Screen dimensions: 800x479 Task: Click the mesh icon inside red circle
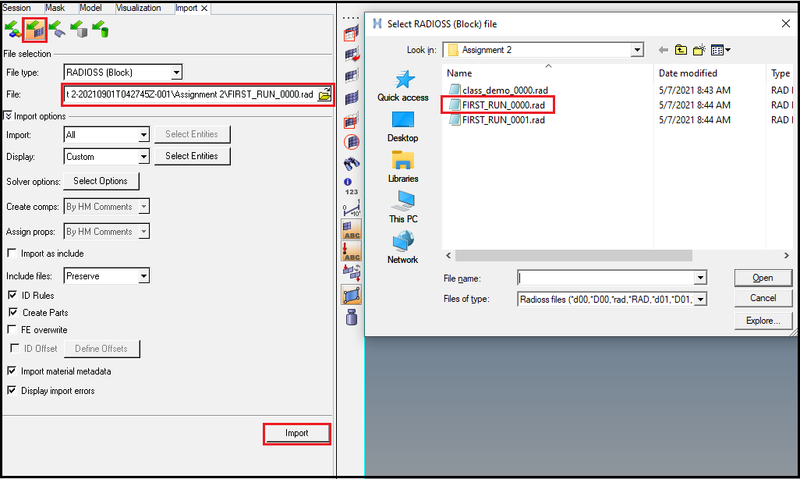pos(351,142)
